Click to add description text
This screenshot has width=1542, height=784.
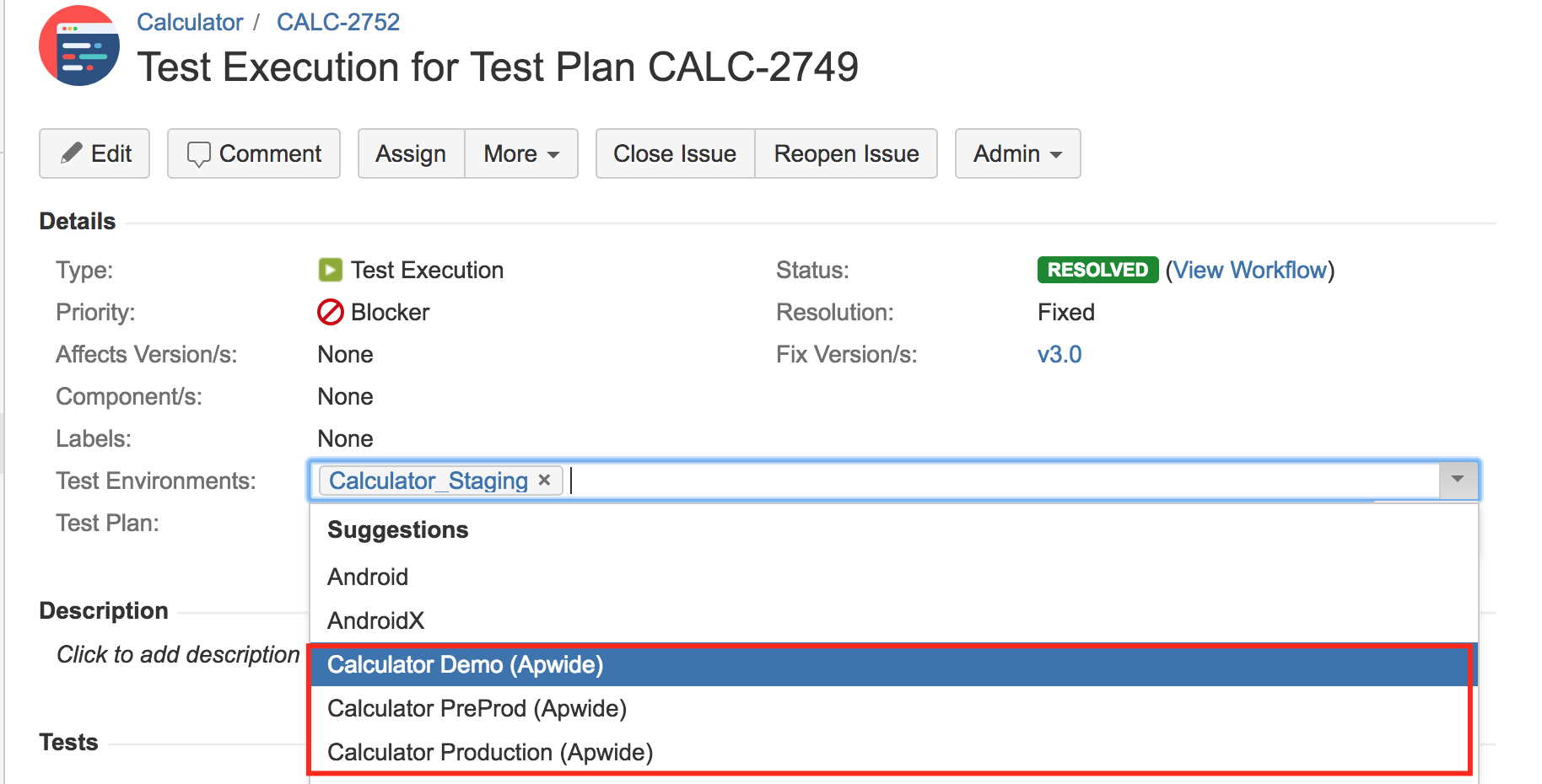178,654
